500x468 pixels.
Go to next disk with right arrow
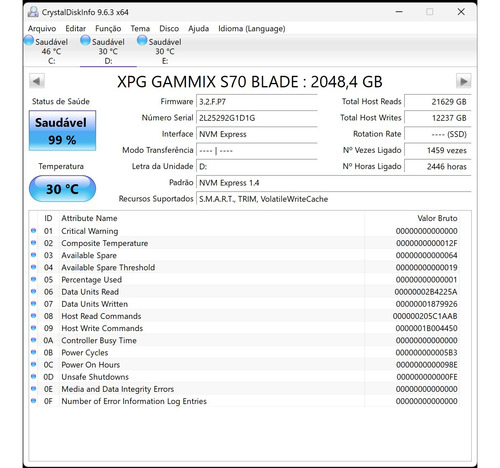click(463, 81)
